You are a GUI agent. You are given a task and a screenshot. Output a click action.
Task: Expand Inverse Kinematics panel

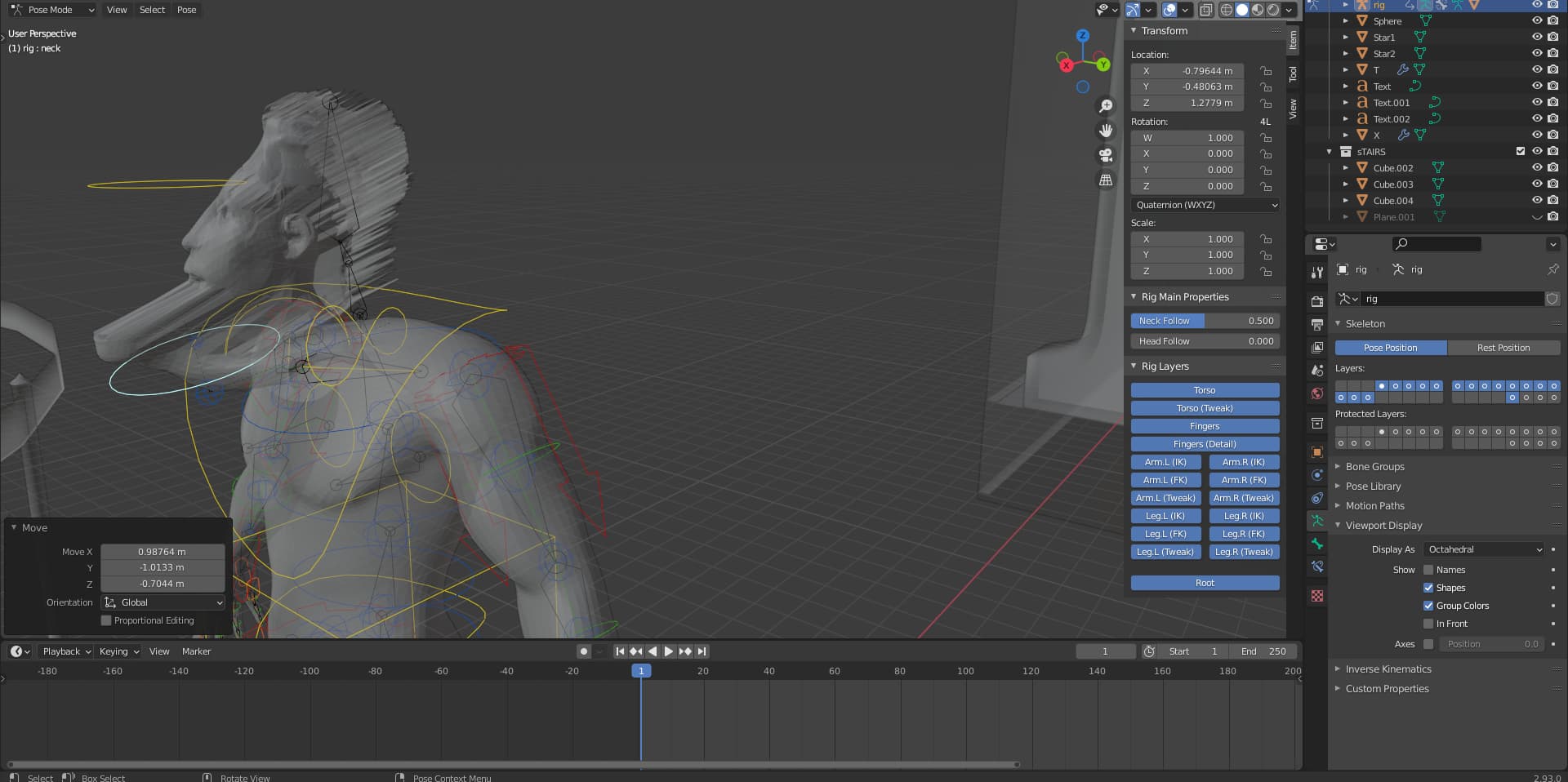click(1388, 669)
